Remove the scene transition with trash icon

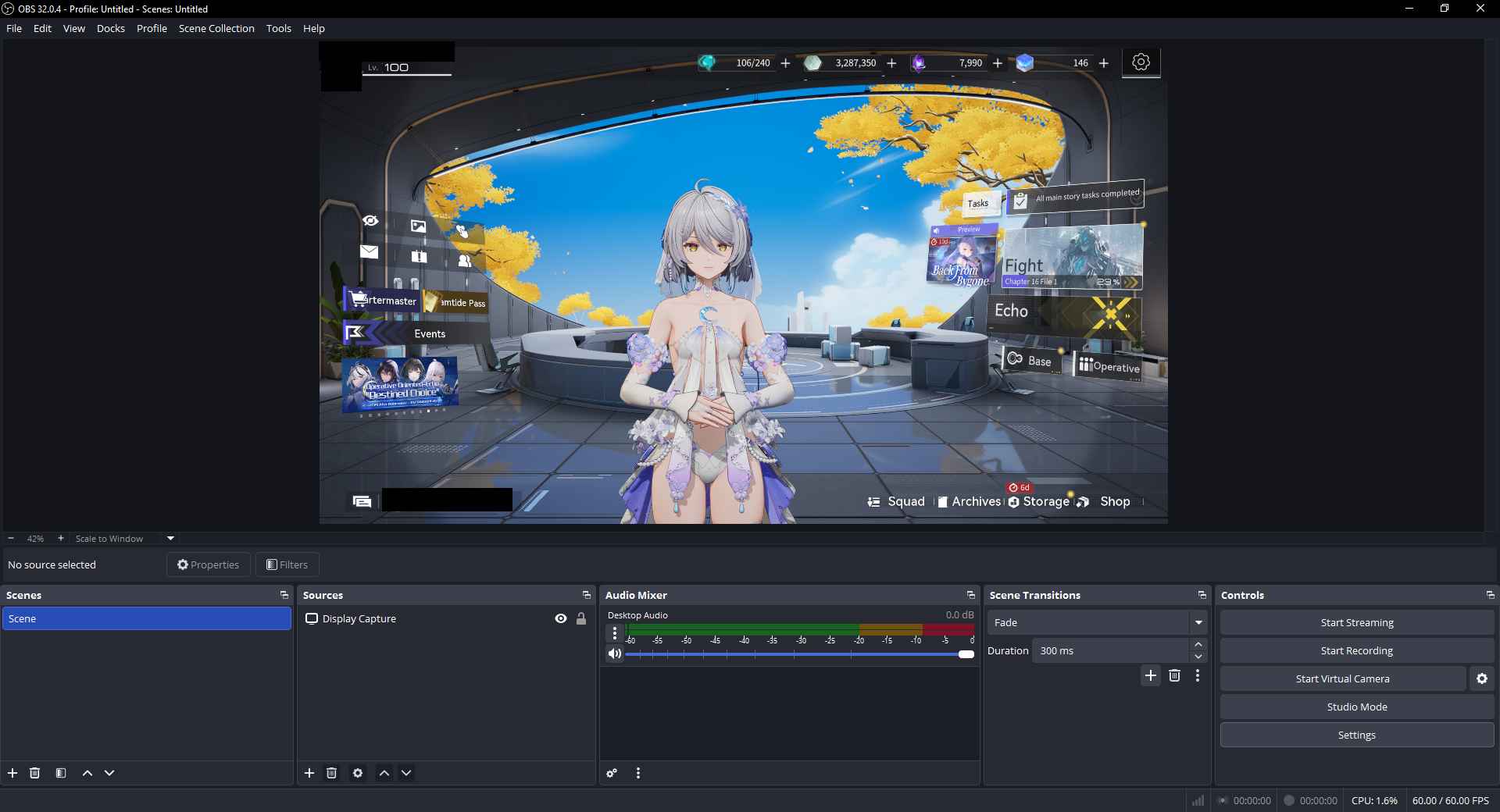pos(1174,675)
